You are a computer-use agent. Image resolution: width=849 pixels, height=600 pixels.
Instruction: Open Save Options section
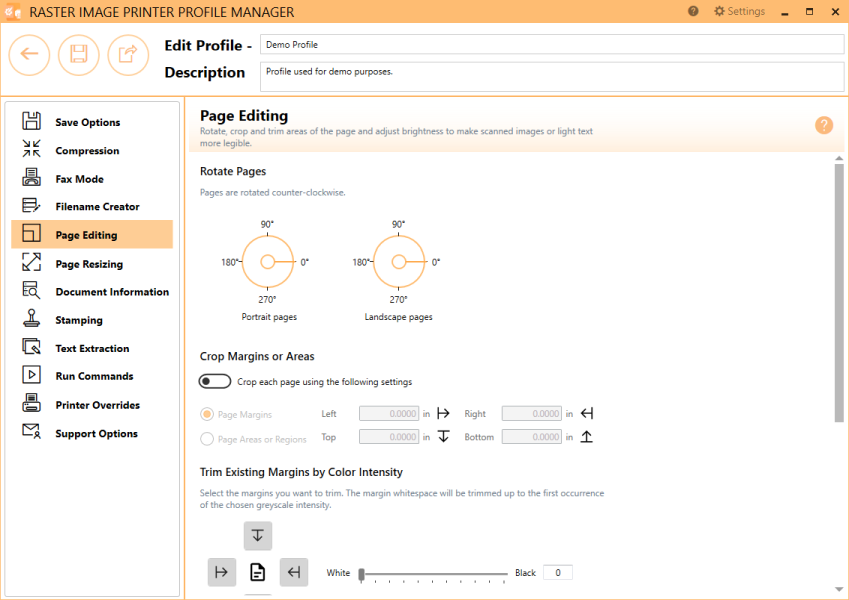tap(92, 122)
